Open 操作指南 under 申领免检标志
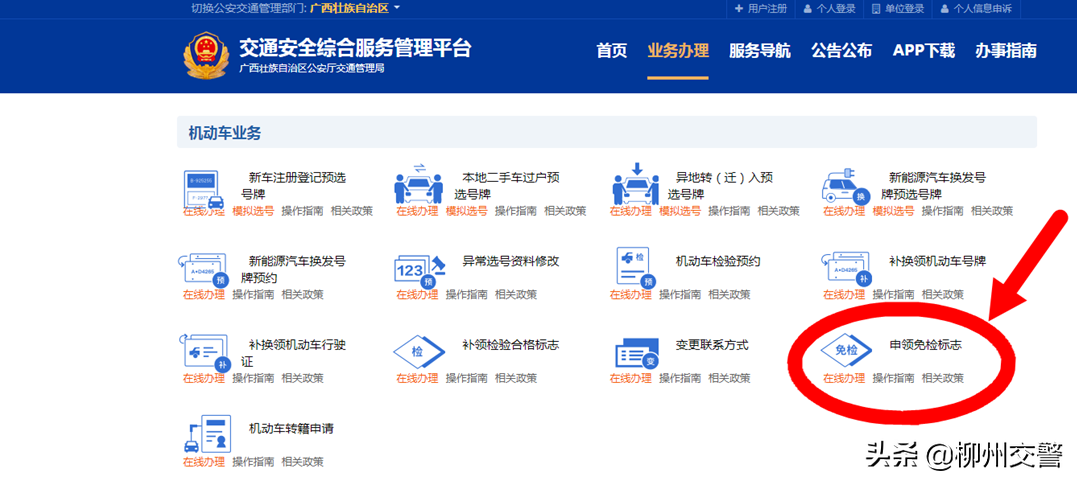Screen dimensions: 1077x483 pos(894,378)
